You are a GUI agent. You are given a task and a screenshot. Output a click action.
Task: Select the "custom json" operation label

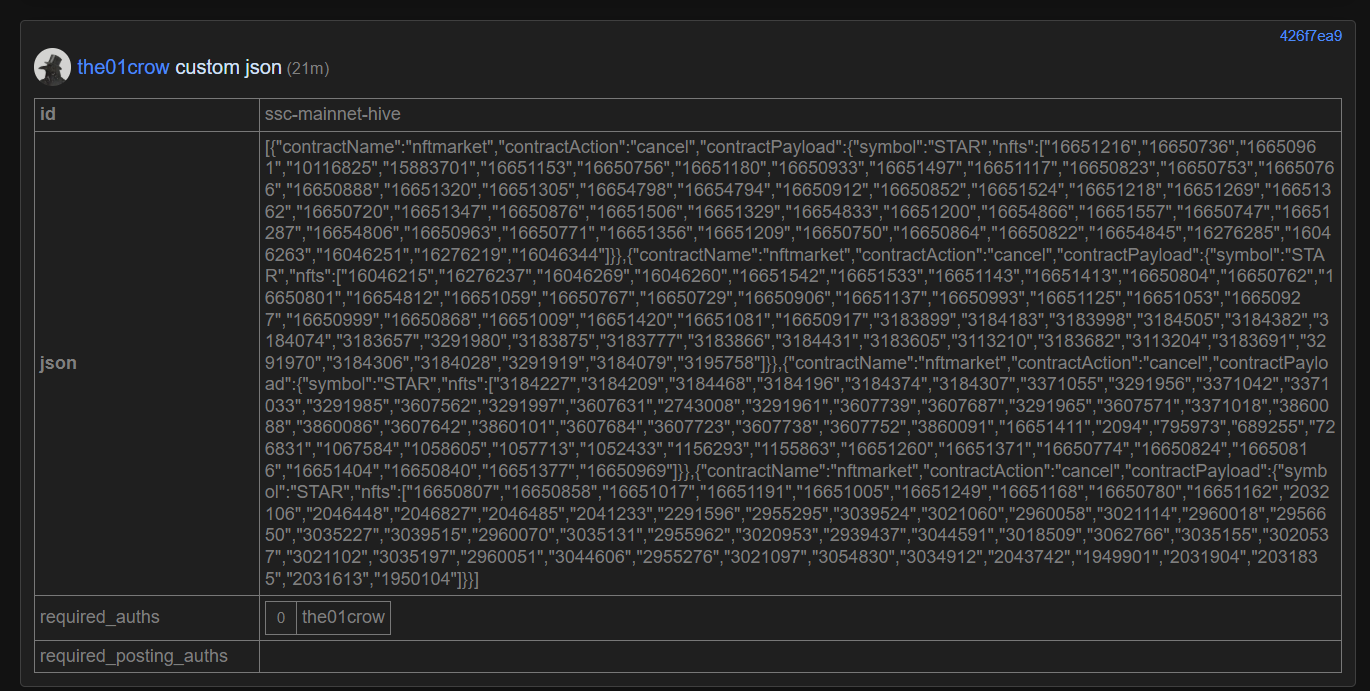click(229, 68)
